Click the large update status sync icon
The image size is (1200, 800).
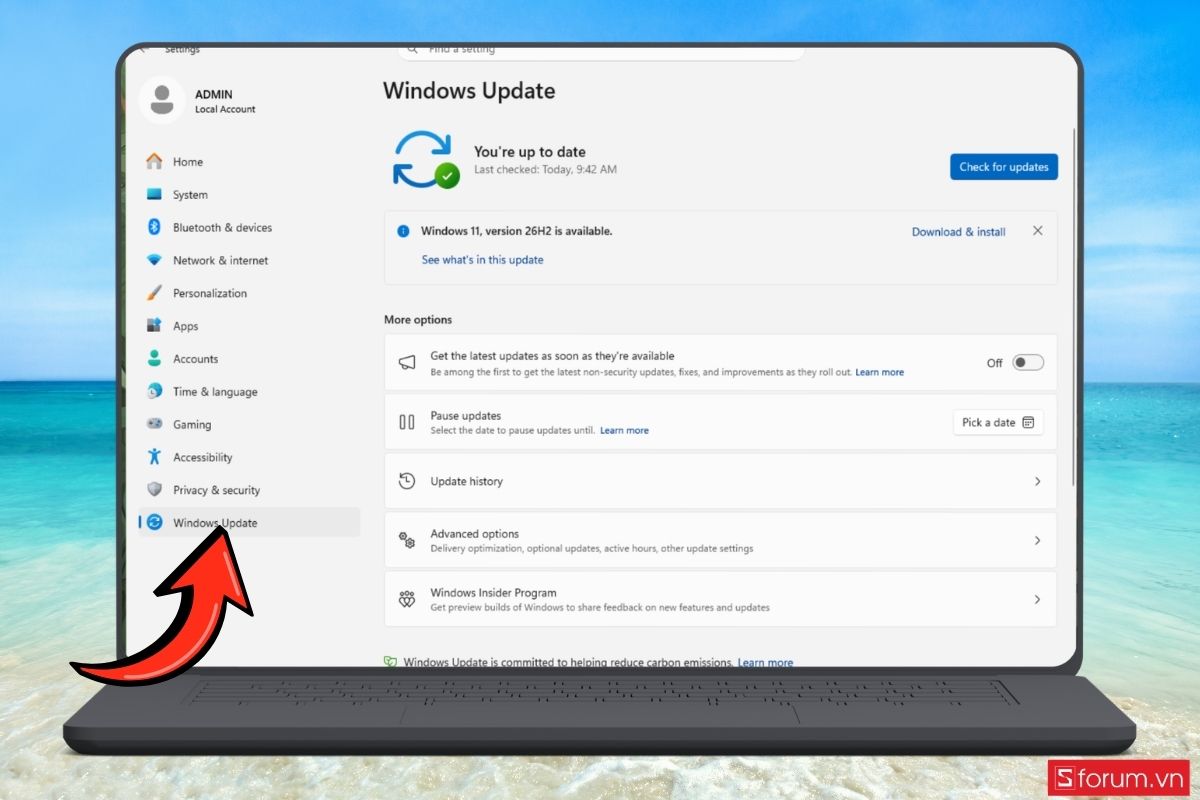426,160
